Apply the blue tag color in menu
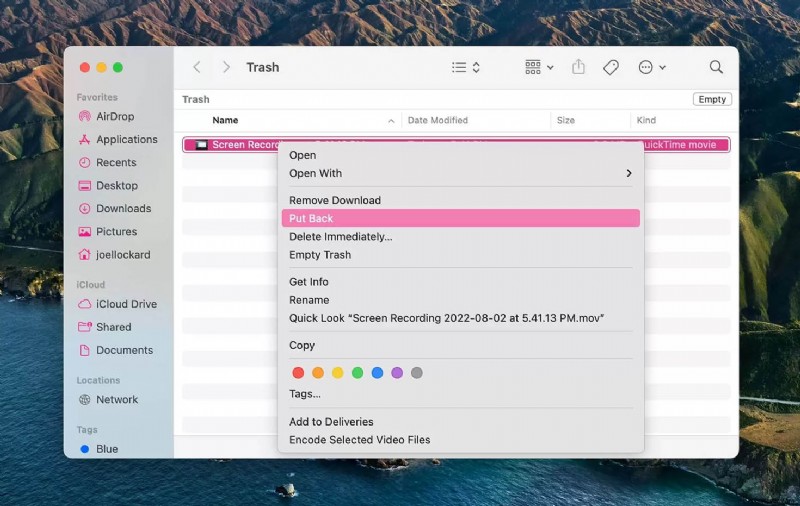This screenshot has height=506, width=800. pos(378,373)
